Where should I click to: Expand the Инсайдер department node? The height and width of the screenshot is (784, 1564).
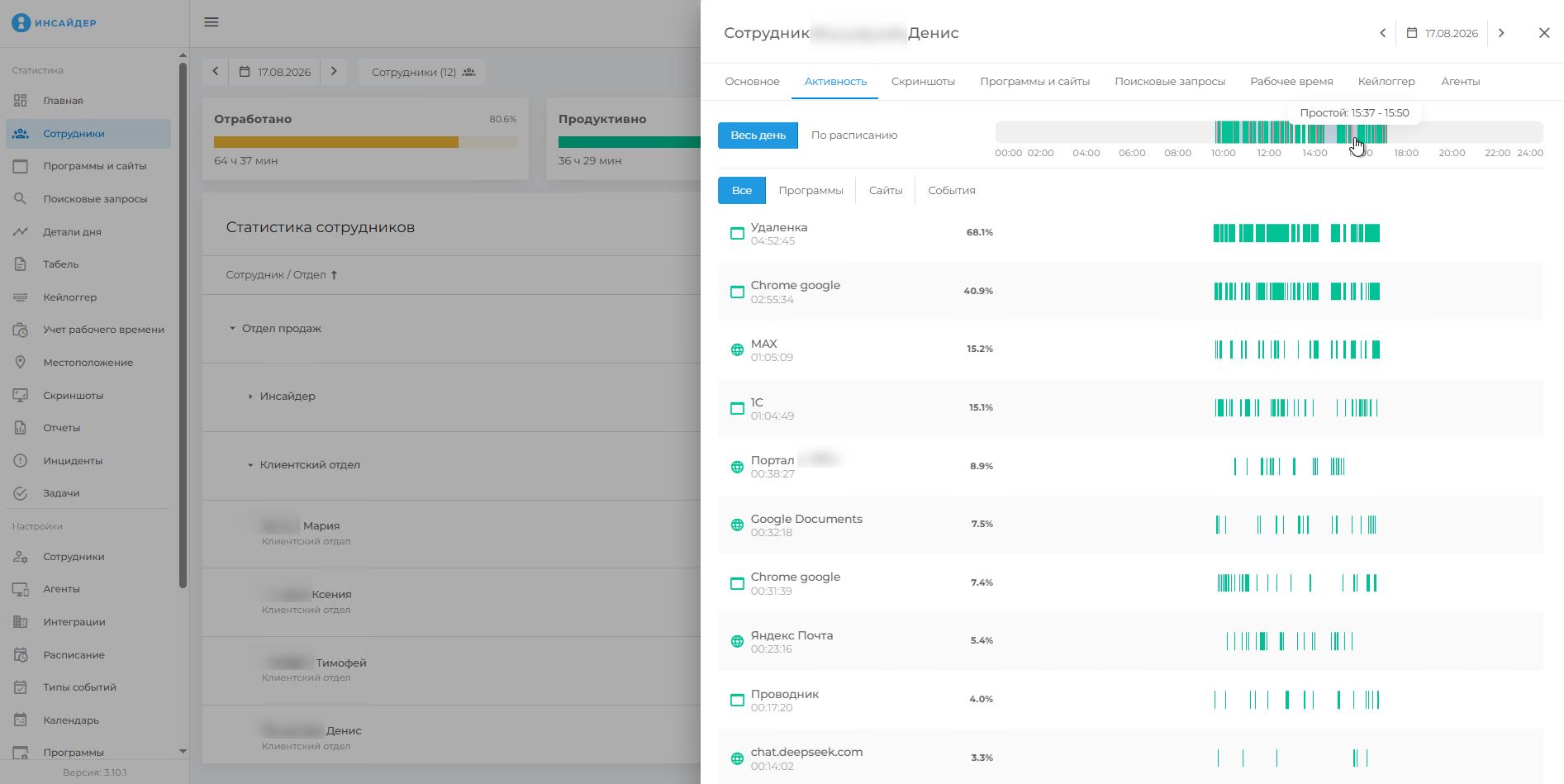pyautogui.click(x=250, y=397)
